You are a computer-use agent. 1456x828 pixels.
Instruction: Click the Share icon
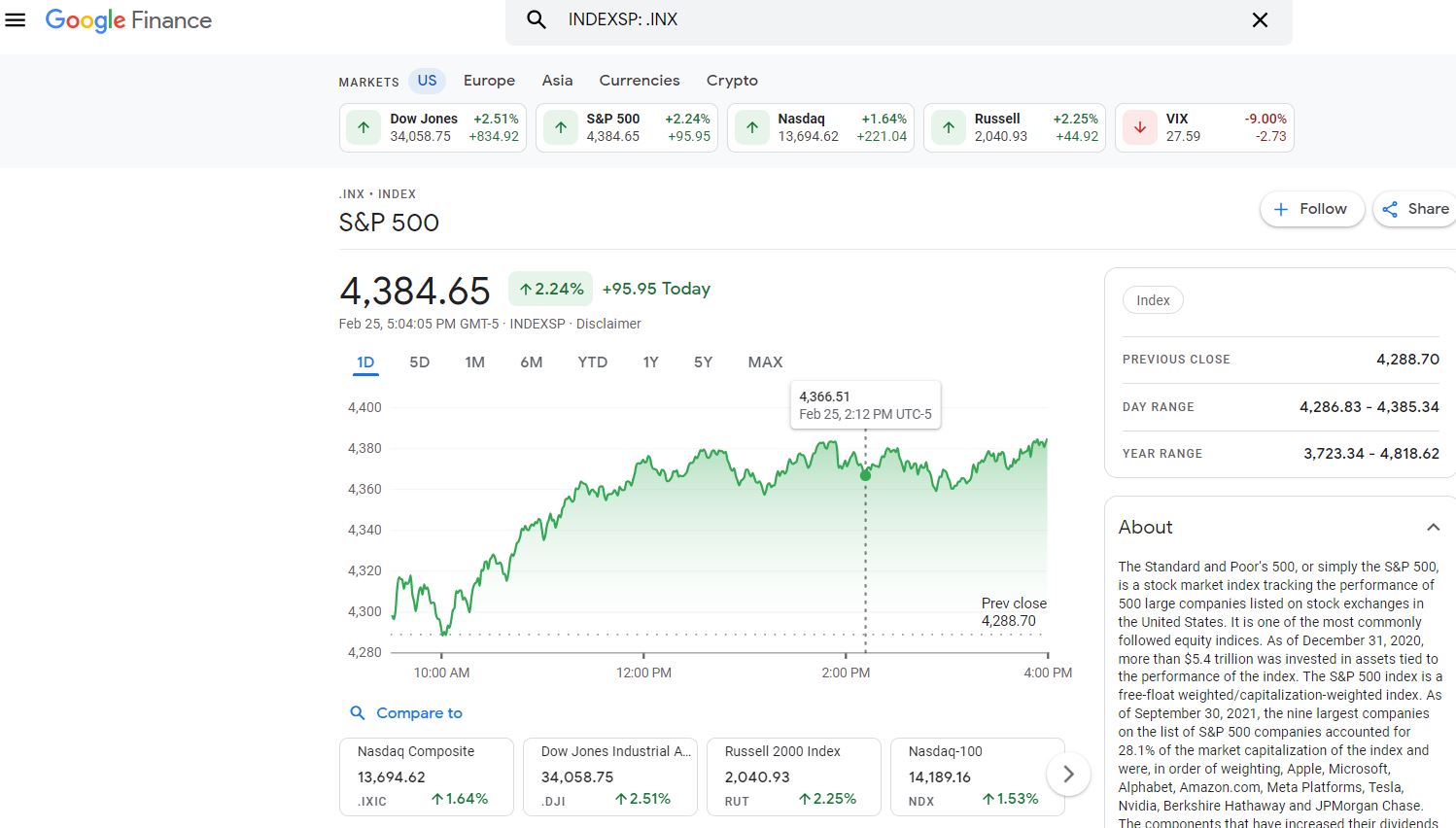point(1392,208)
